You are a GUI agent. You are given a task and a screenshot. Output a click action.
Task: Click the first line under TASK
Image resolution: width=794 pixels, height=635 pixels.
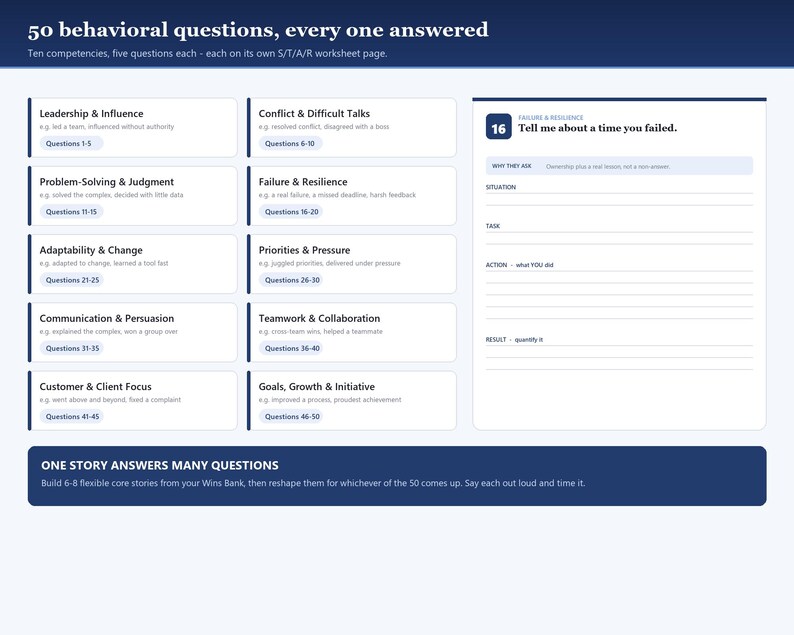619,232
